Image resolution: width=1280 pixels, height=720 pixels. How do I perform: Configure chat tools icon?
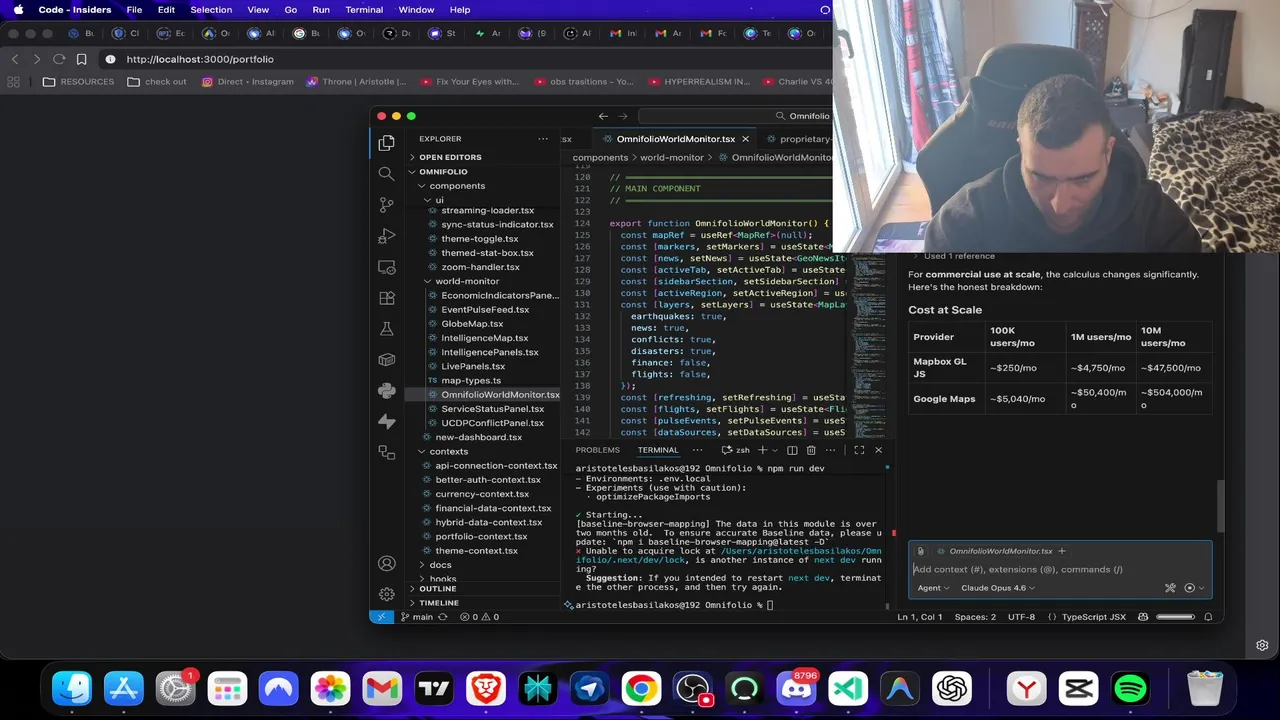tap(1170, 588)
